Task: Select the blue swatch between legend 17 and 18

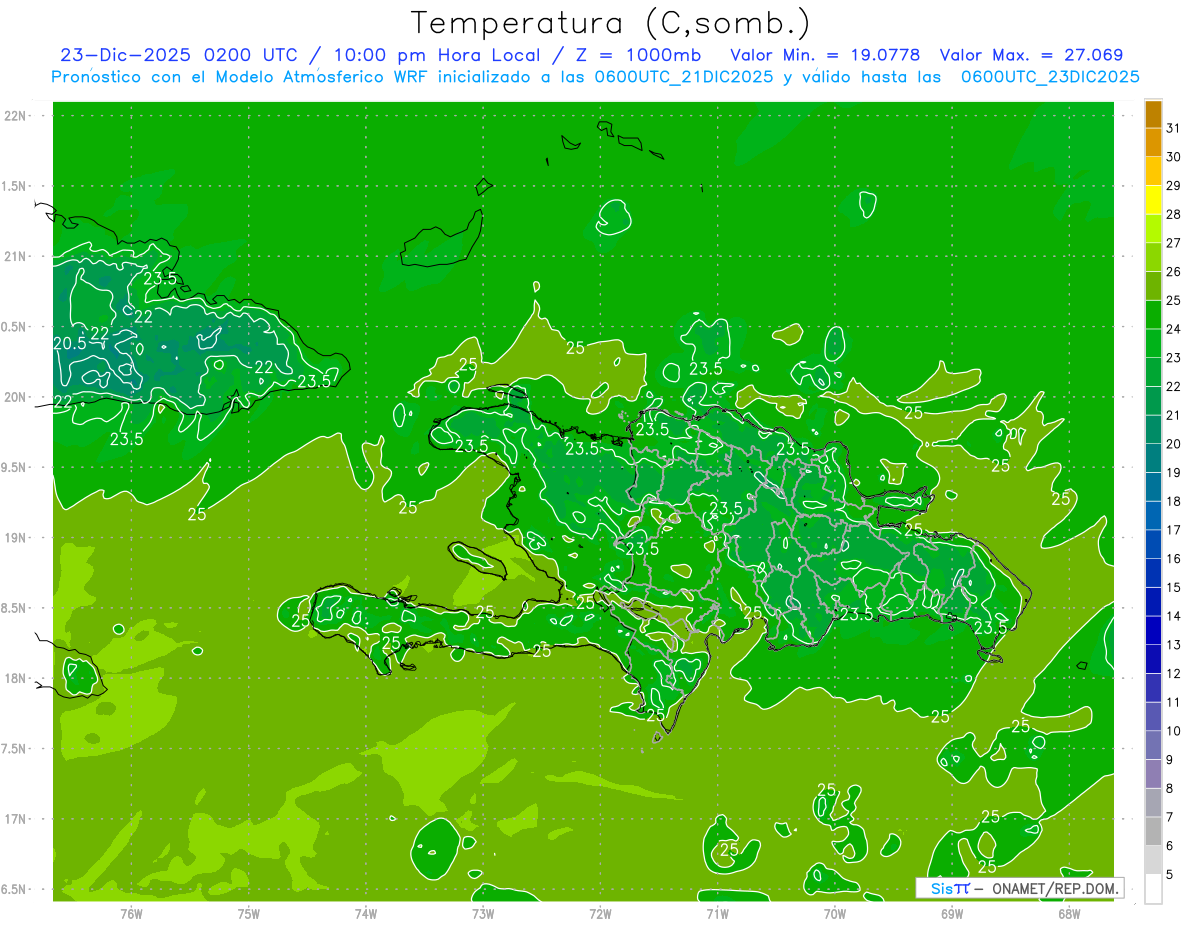Action: pos(1153,515)
